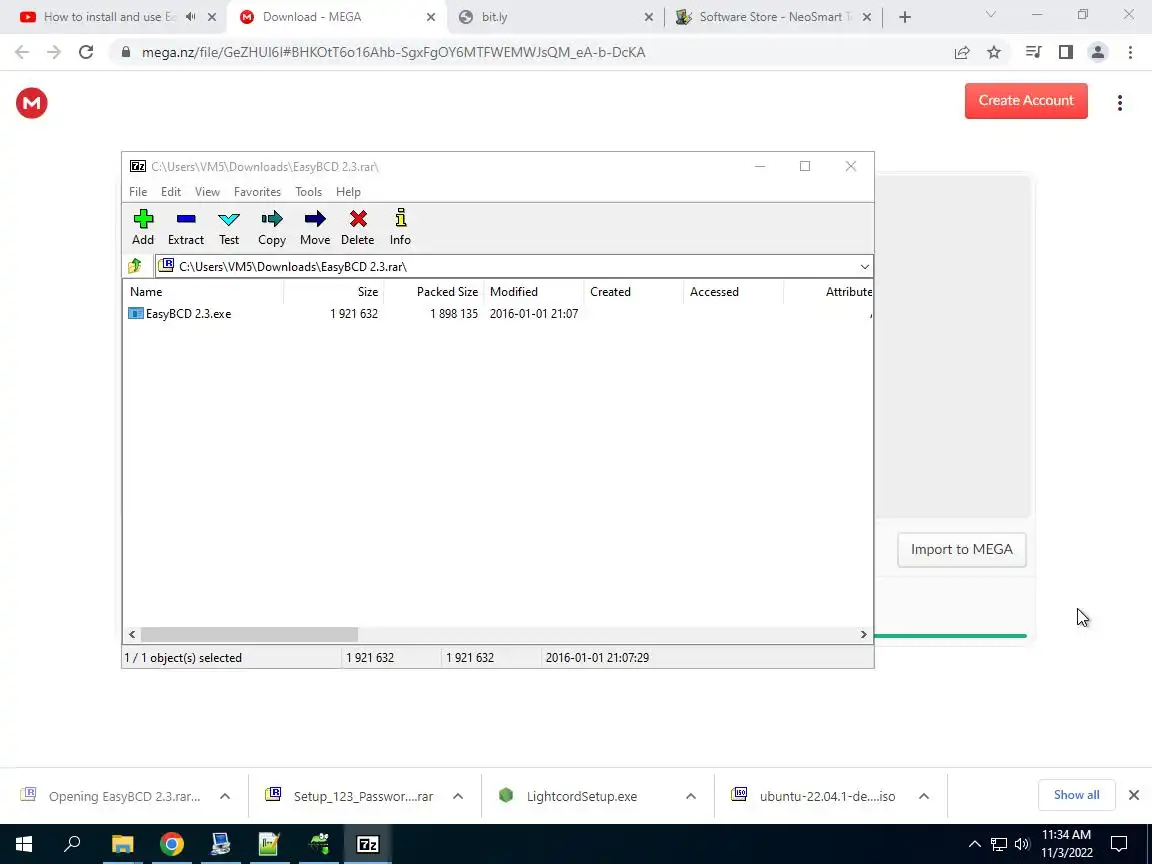Image resolution: width=1152 pixels, height=864 pixels.
Task: Click the red Delete toolbar icon
Action: (x=358, y=227)
